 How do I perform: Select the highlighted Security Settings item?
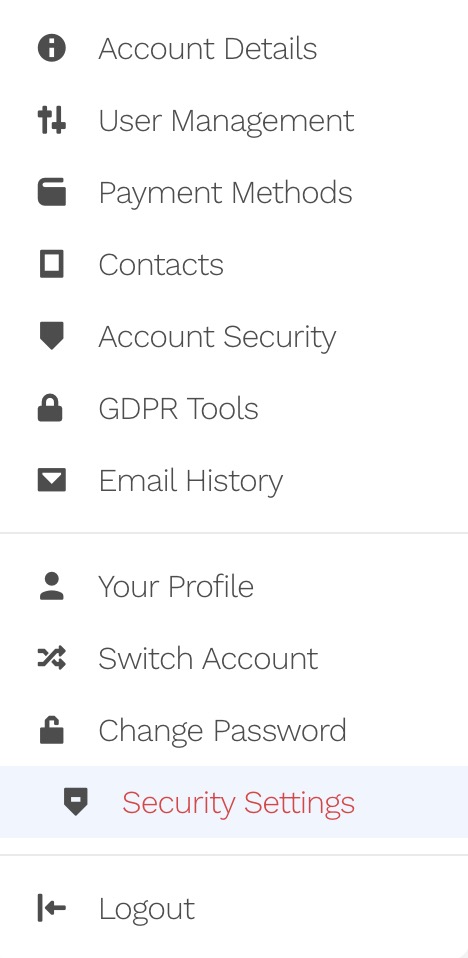click(x=234, y=802)
